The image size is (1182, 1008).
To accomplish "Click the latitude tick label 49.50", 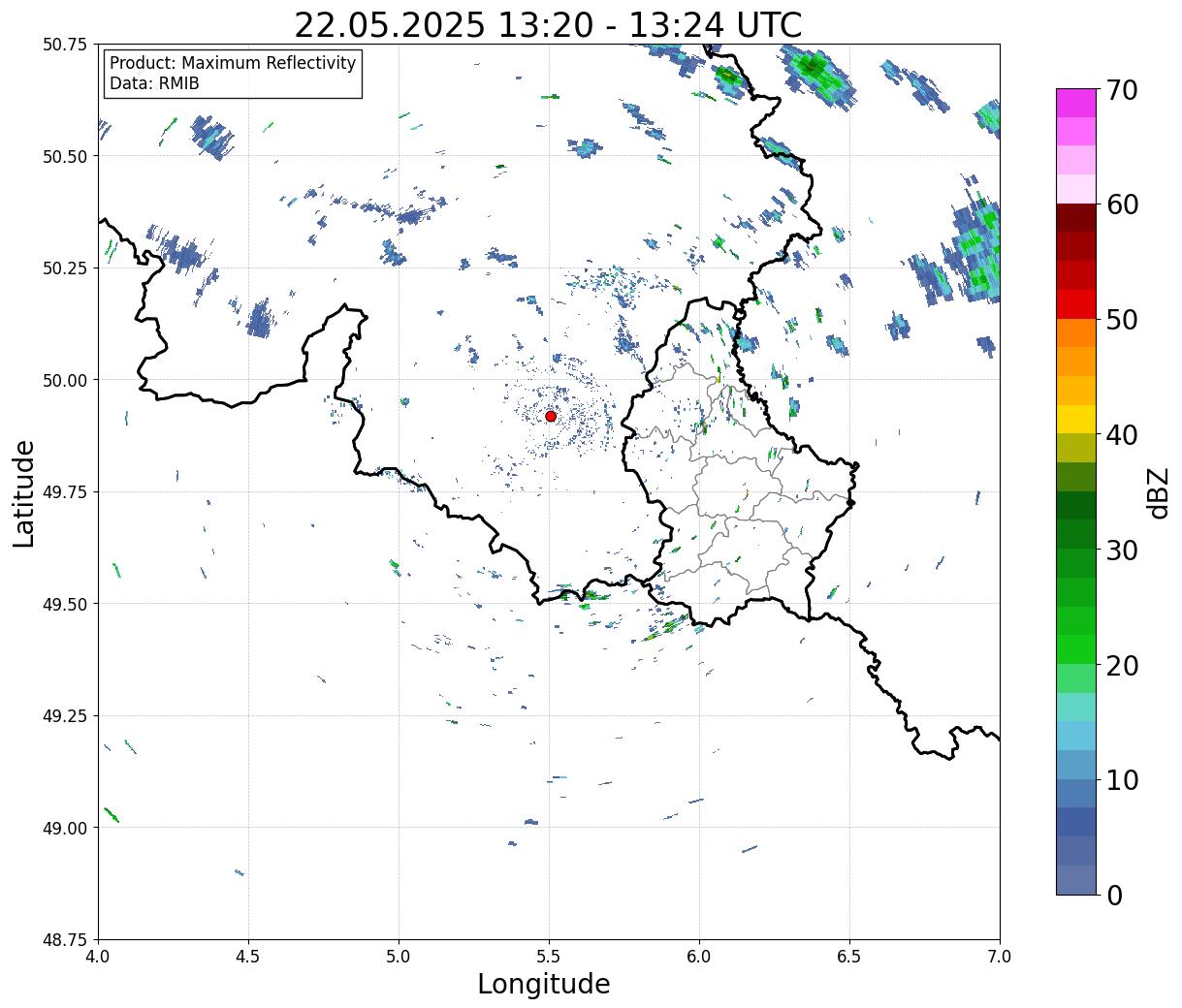I will (65, 604).
